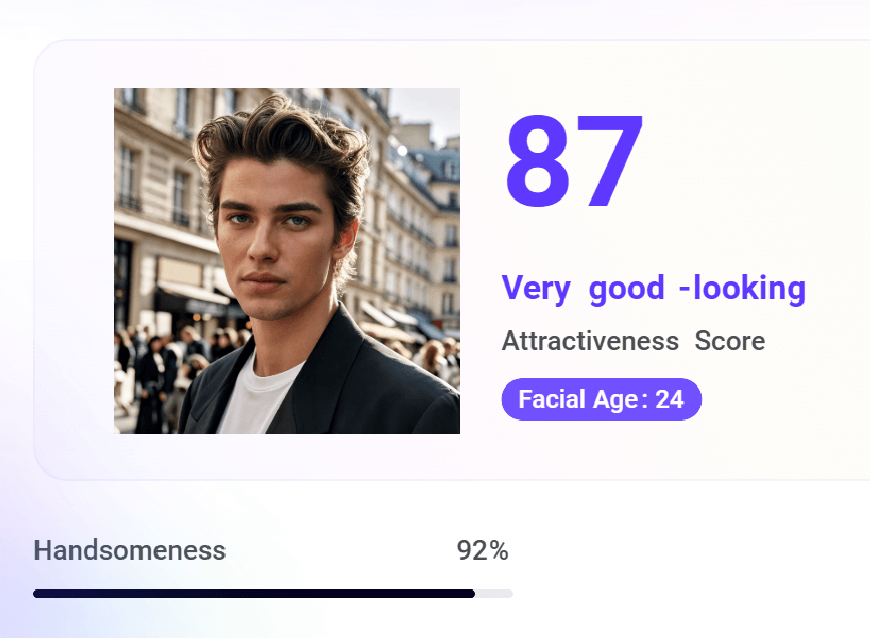Click the "Facial Age: 24" badge
Screen dimensions: 870x638
pos(601,400)
